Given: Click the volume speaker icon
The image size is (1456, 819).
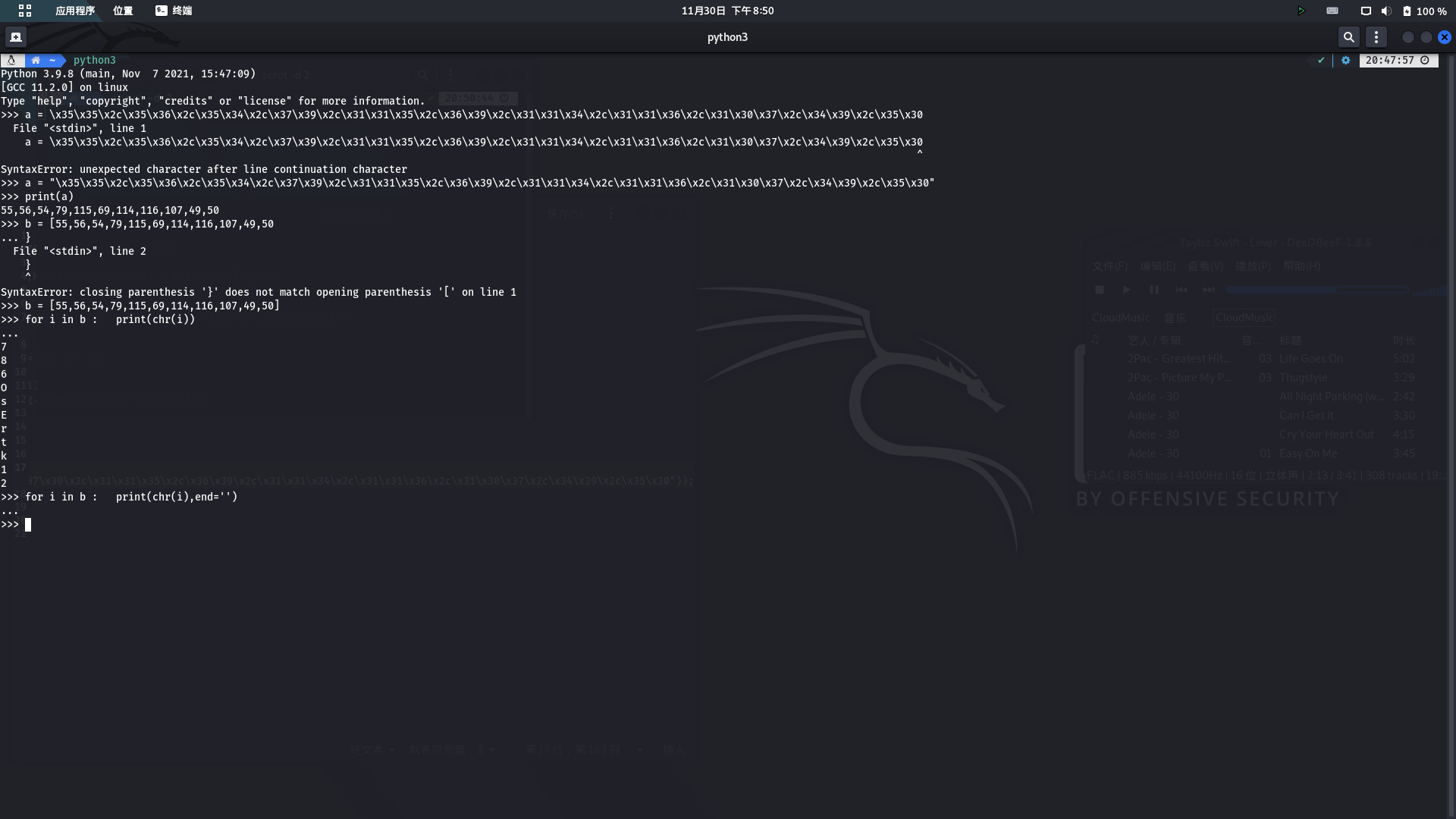Looking at the screenshot, I should click(1386, 11).
